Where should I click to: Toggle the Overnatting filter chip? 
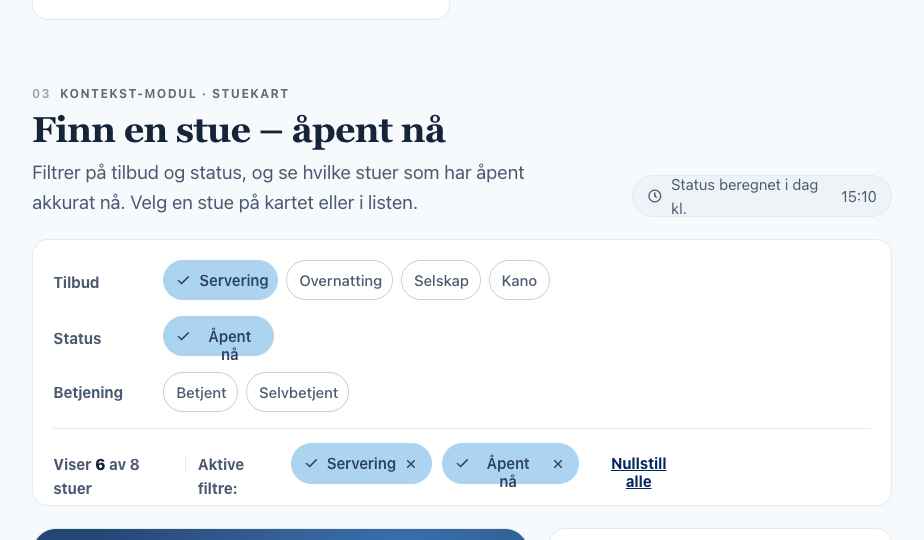[x=339, y=281]
